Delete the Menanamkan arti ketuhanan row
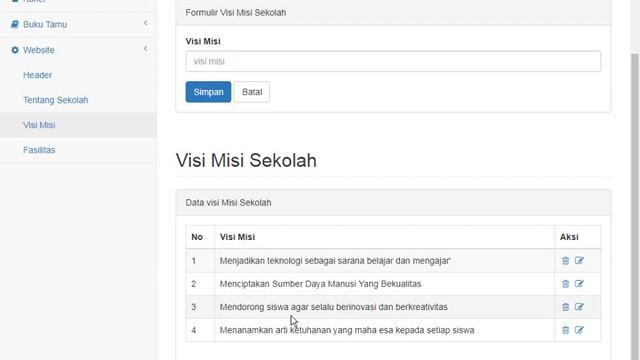 (565, 330)
